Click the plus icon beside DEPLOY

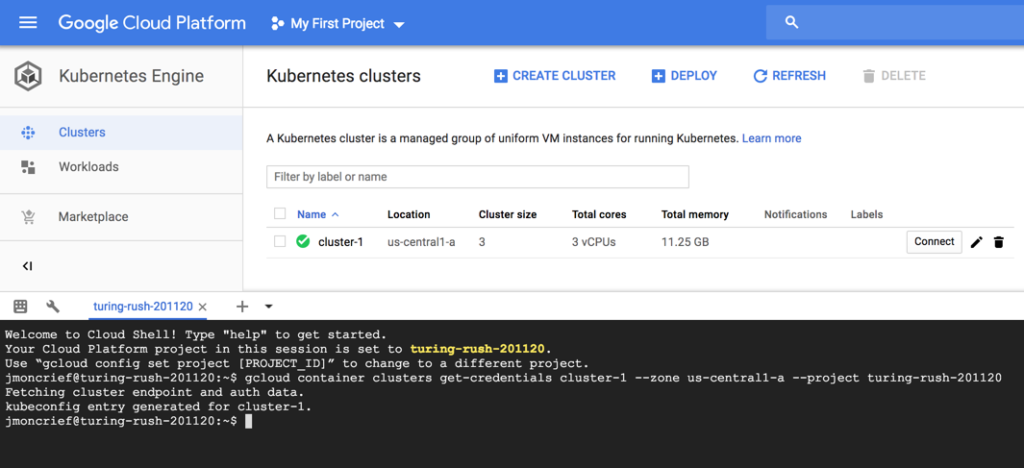point(658,76)
